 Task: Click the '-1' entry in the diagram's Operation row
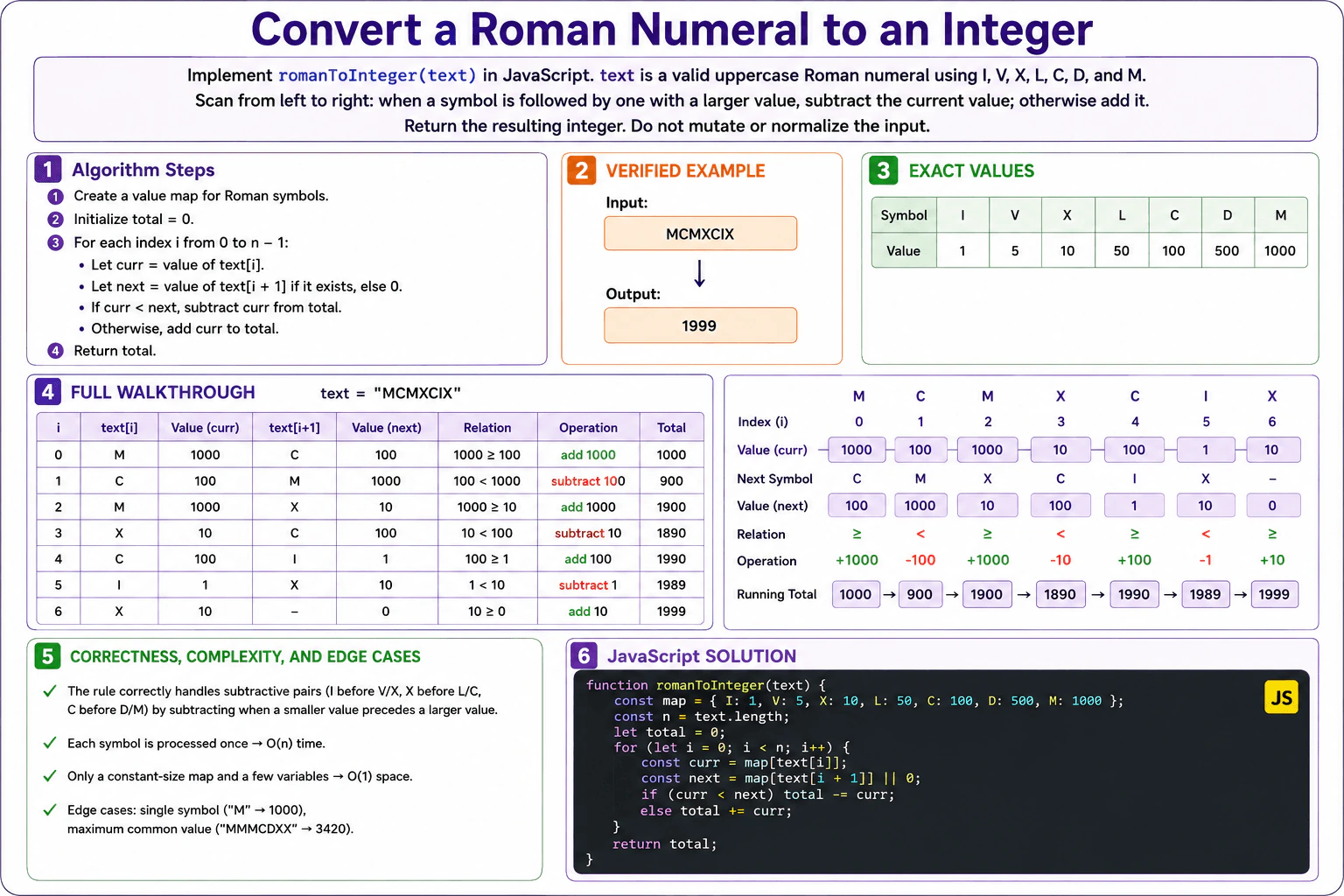1206,560
